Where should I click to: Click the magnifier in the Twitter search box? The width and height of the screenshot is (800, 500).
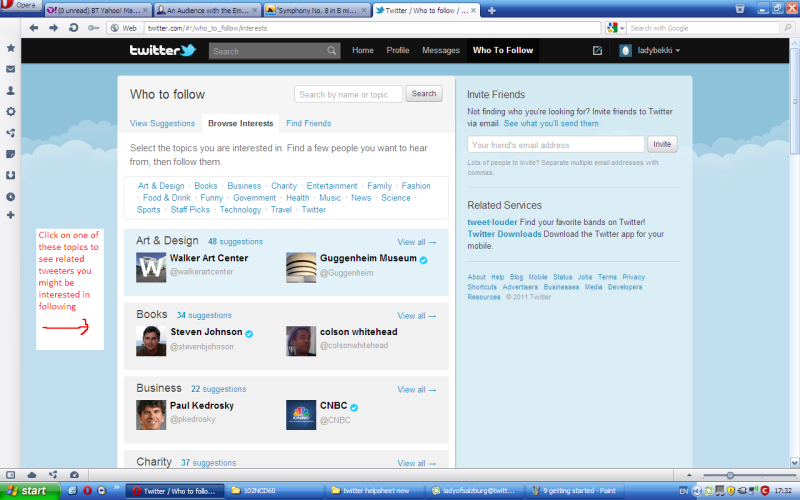pos(332,51)
